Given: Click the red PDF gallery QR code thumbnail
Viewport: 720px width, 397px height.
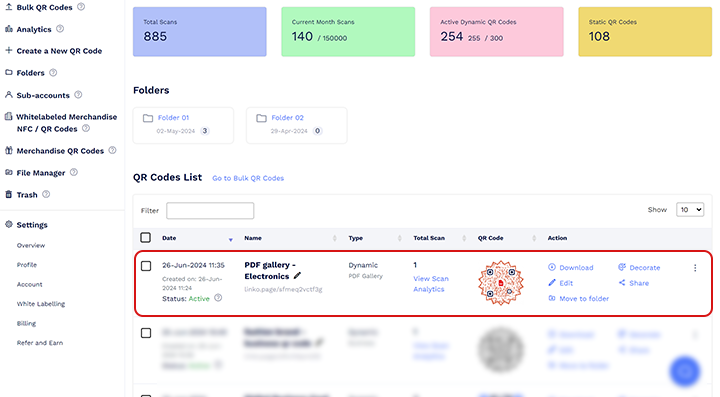Looking at the screenshot, I should [x=501, y=283].
